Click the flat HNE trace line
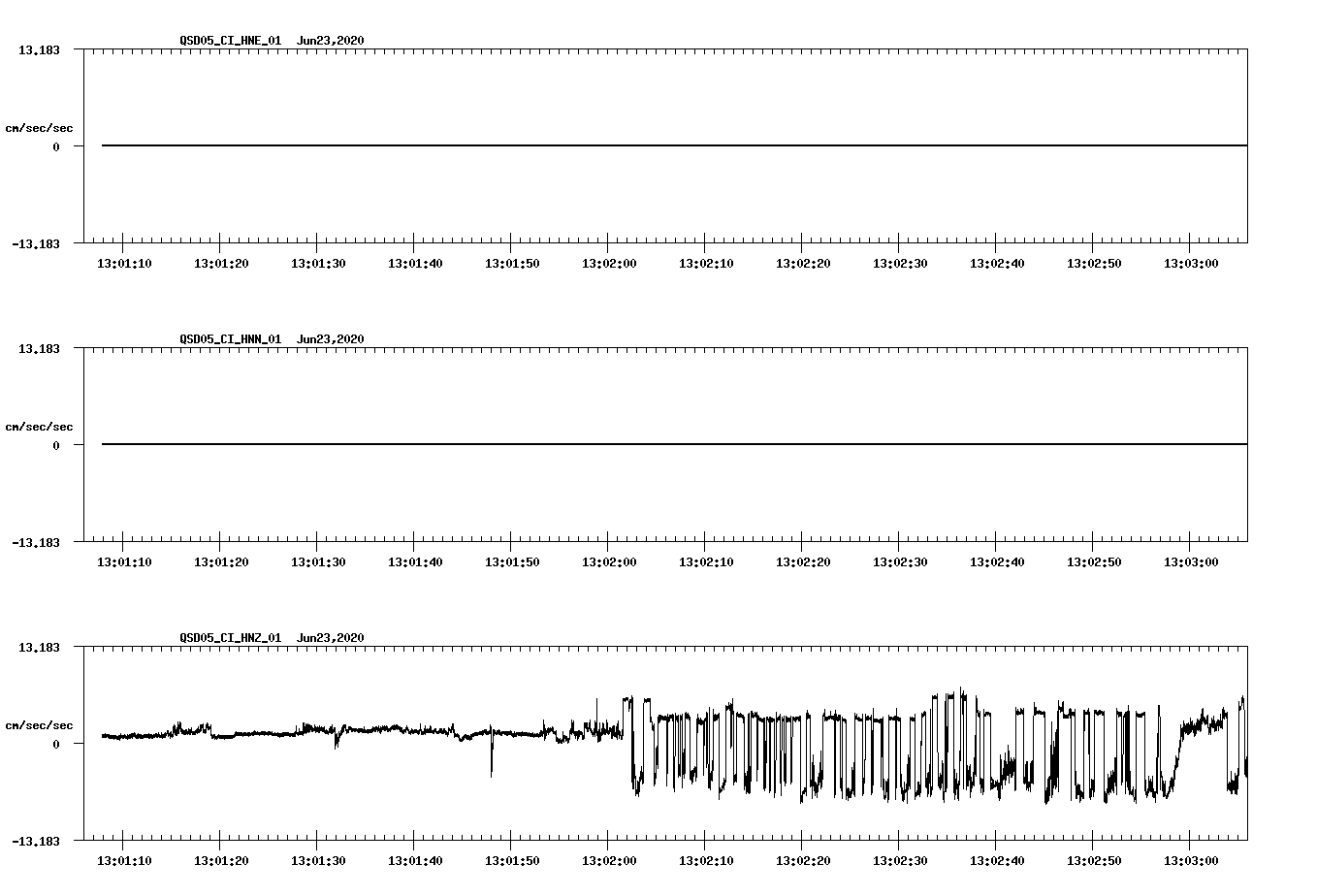This screenshot has width=1317, height=896. (x=674, y=145)
